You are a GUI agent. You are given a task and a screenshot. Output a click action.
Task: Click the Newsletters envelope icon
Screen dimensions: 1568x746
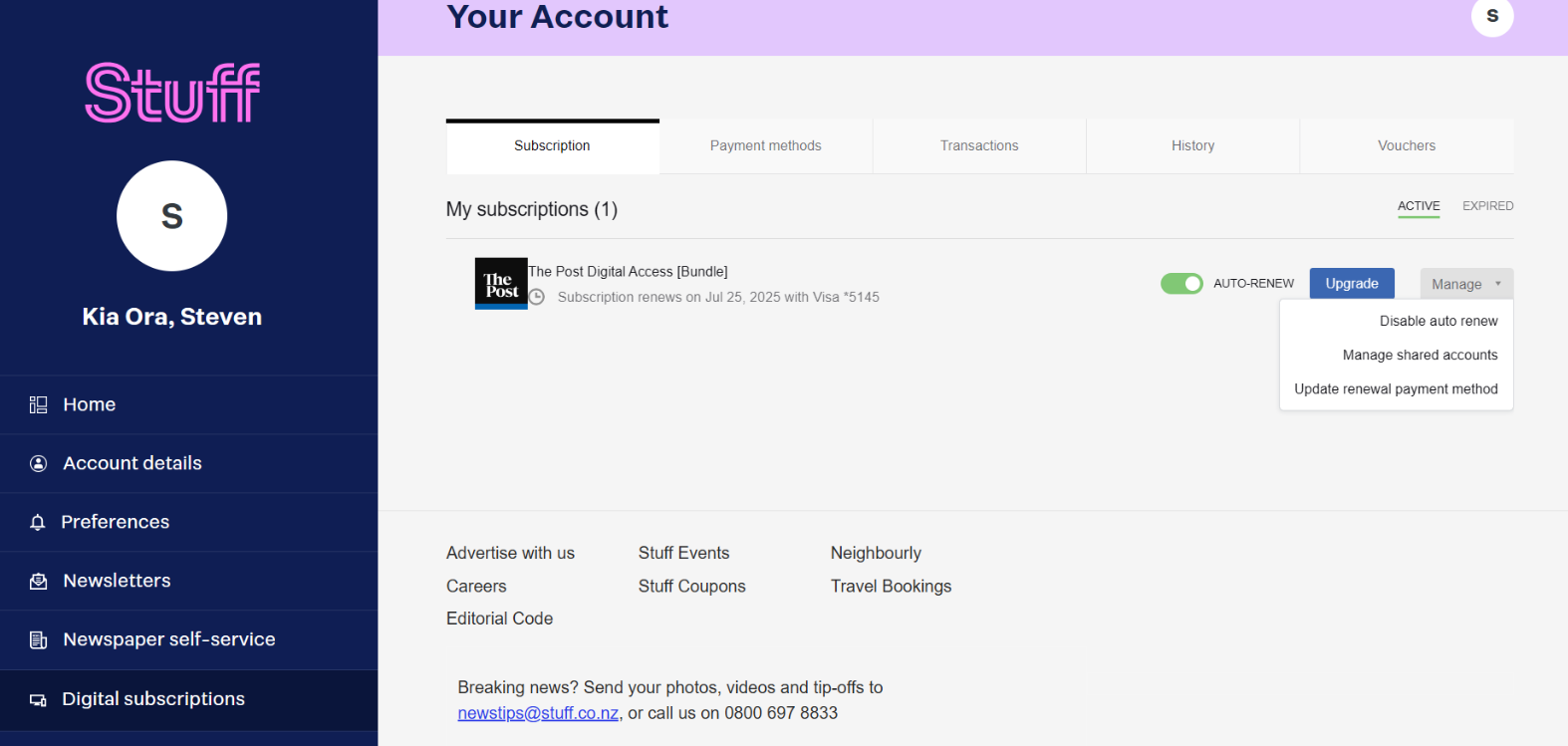(39, 581)
